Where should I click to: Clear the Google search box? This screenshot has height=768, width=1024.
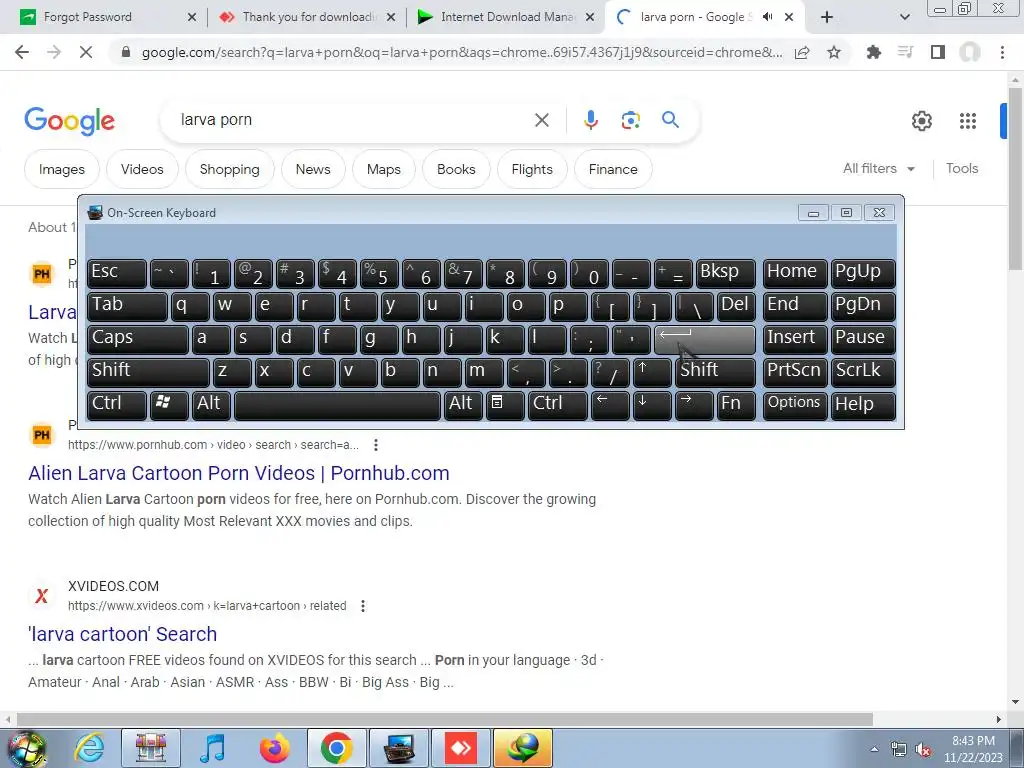[x=541, y=120]
